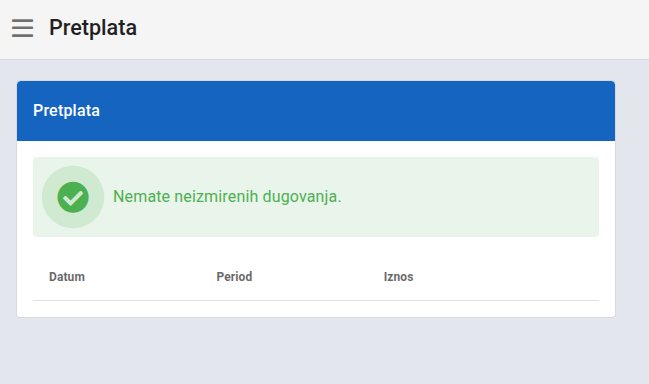Select the blue Pretplata card header
The height and width of the screenshot is (384, 649).
coord(316,111)
